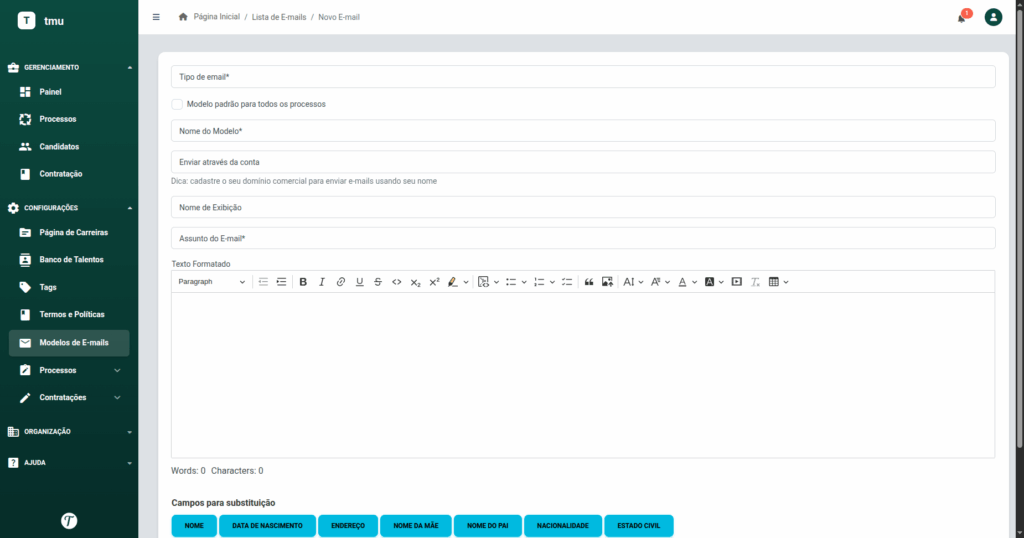Image resolution: width=1024 pixels, height=538 pixels.
Task: Apply underline formatting
Action: point(359,282)
